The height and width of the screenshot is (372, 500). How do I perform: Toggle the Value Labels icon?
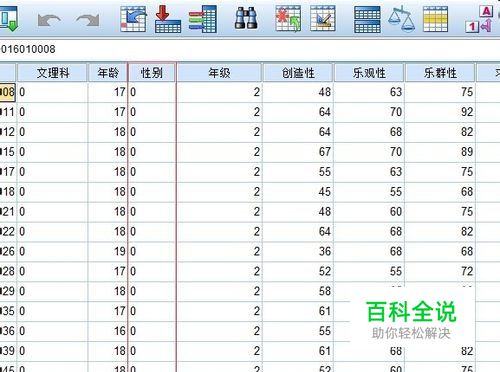pos(479,19)
